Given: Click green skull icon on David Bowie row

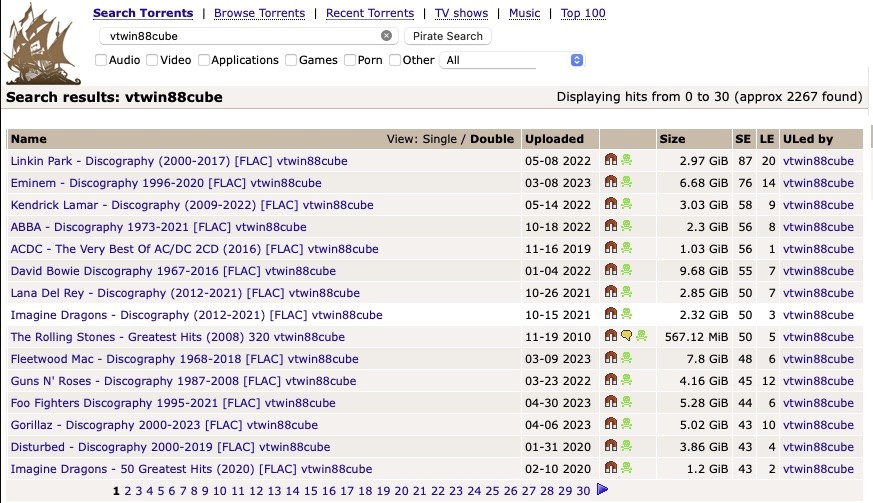Looking at the screenshot, I should [626, 270].
